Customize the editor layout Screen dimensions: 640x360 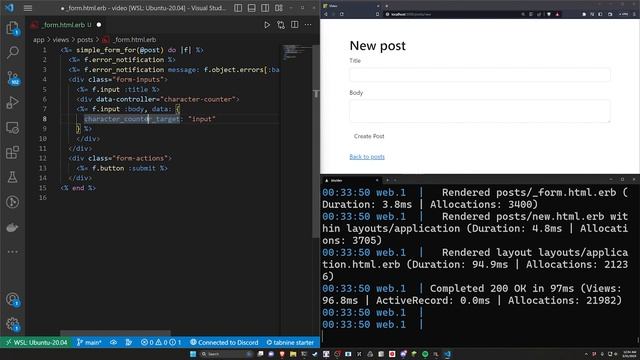point(279,8)
